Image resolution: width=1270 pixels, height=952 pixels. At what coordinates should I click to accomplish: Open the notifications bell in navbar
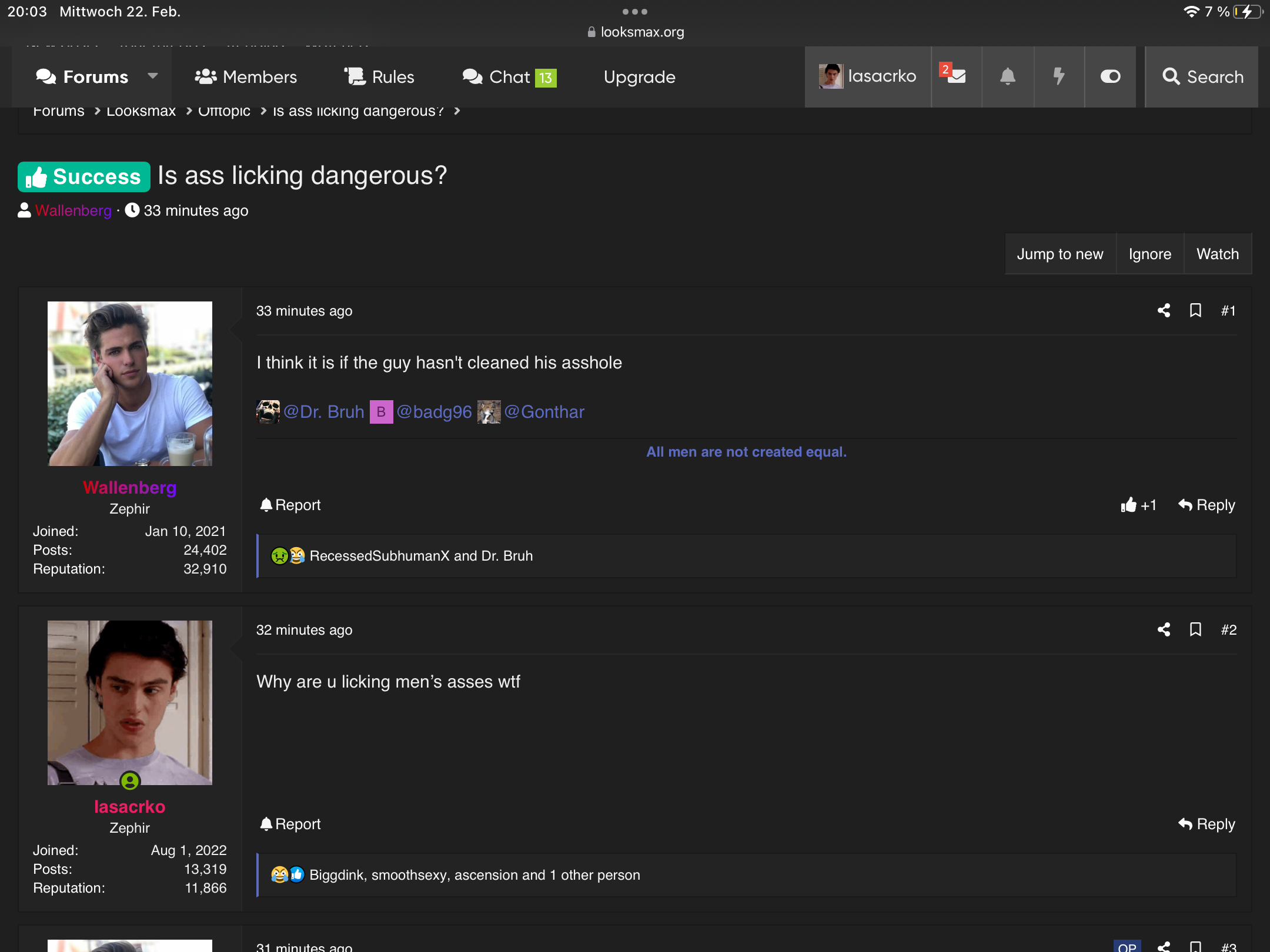coord(1008,76)
